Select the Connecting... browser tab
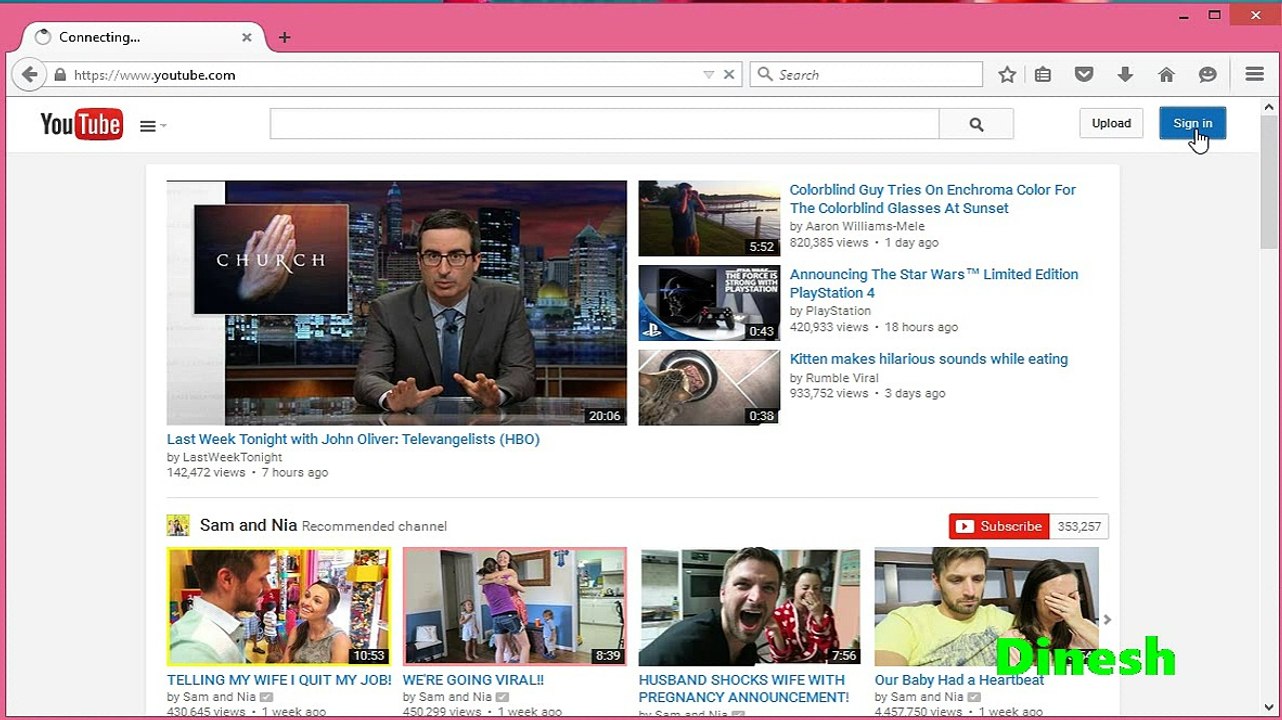Image resolution: width=1282 pixels, height=720 pixels. pyautogui.click(x=144, y=37)
